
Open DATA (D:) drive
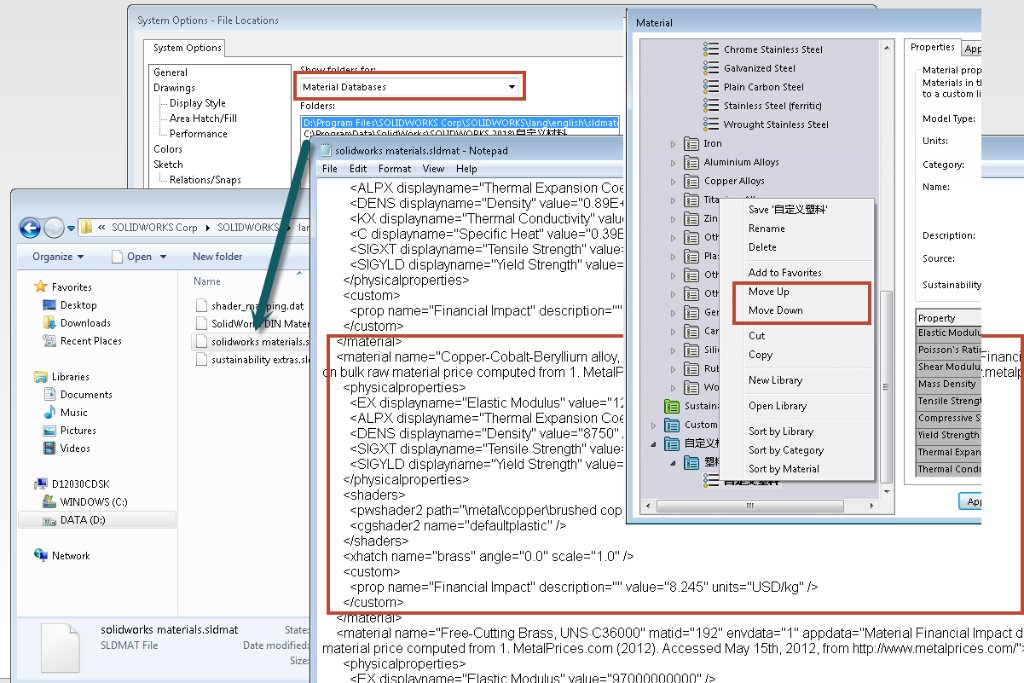(82, 520)
